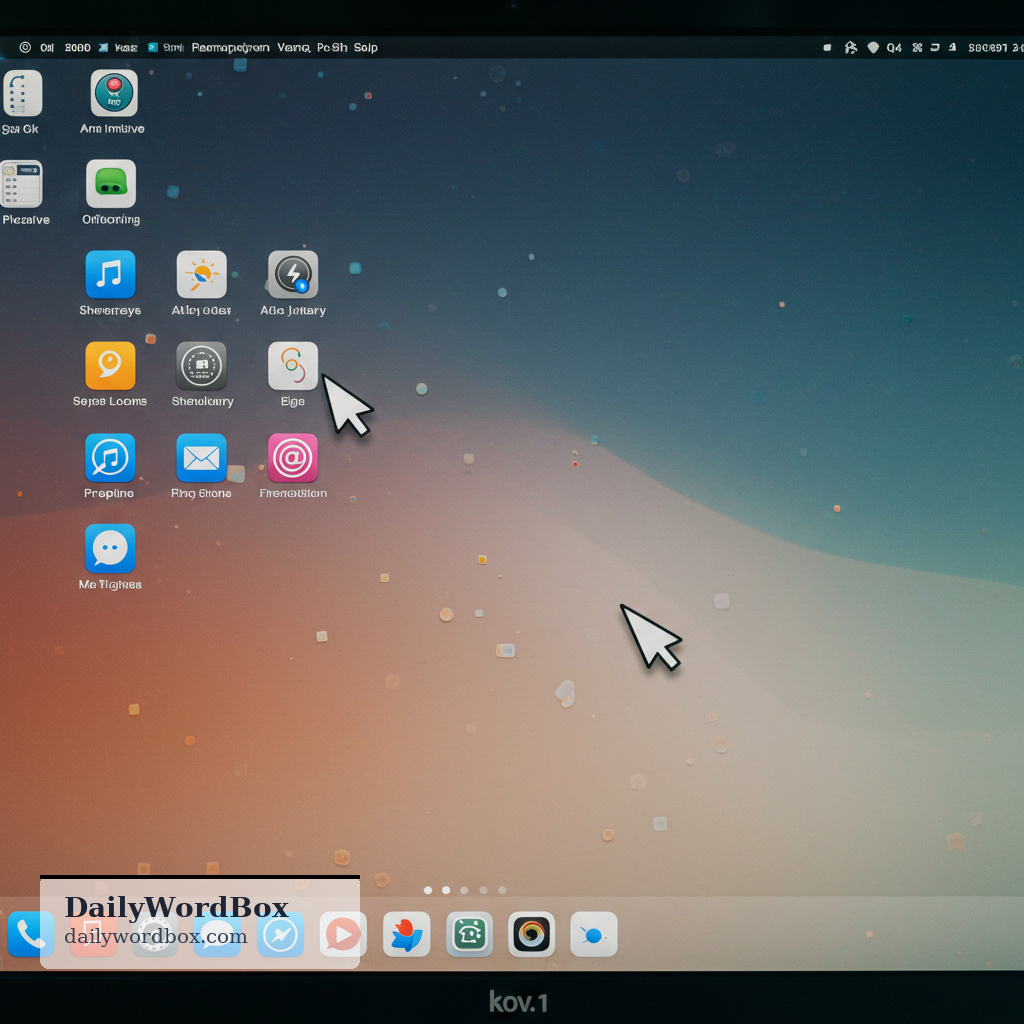
Task: Go to the second page dot
Action: click(x=446, y=890)
